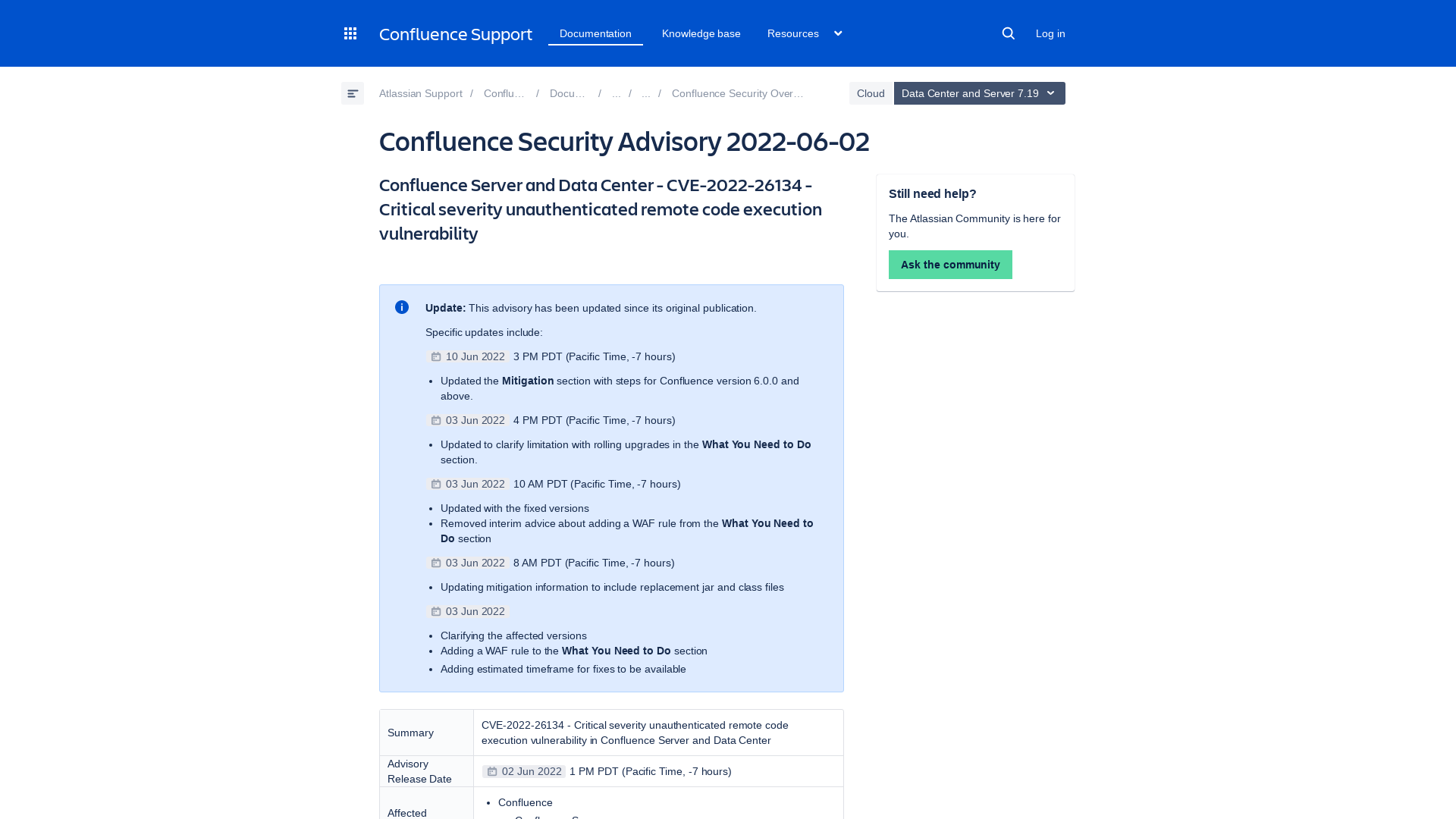
Task: Expand the collapsed breadcrumb ellipsis
Action: tap(616, 93)
